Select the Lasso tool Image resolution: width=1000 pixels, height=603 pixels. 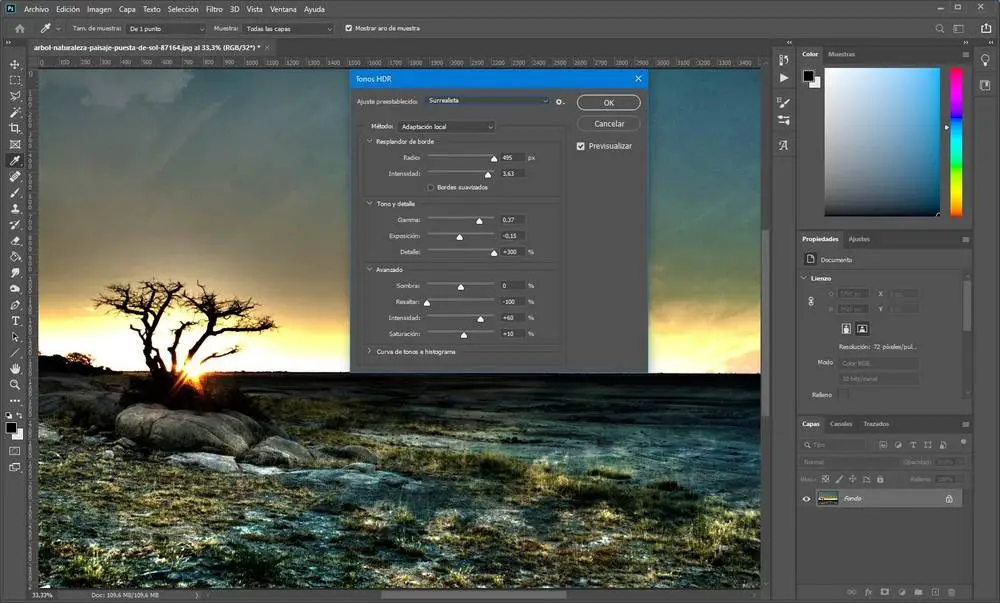coord(15,96)
